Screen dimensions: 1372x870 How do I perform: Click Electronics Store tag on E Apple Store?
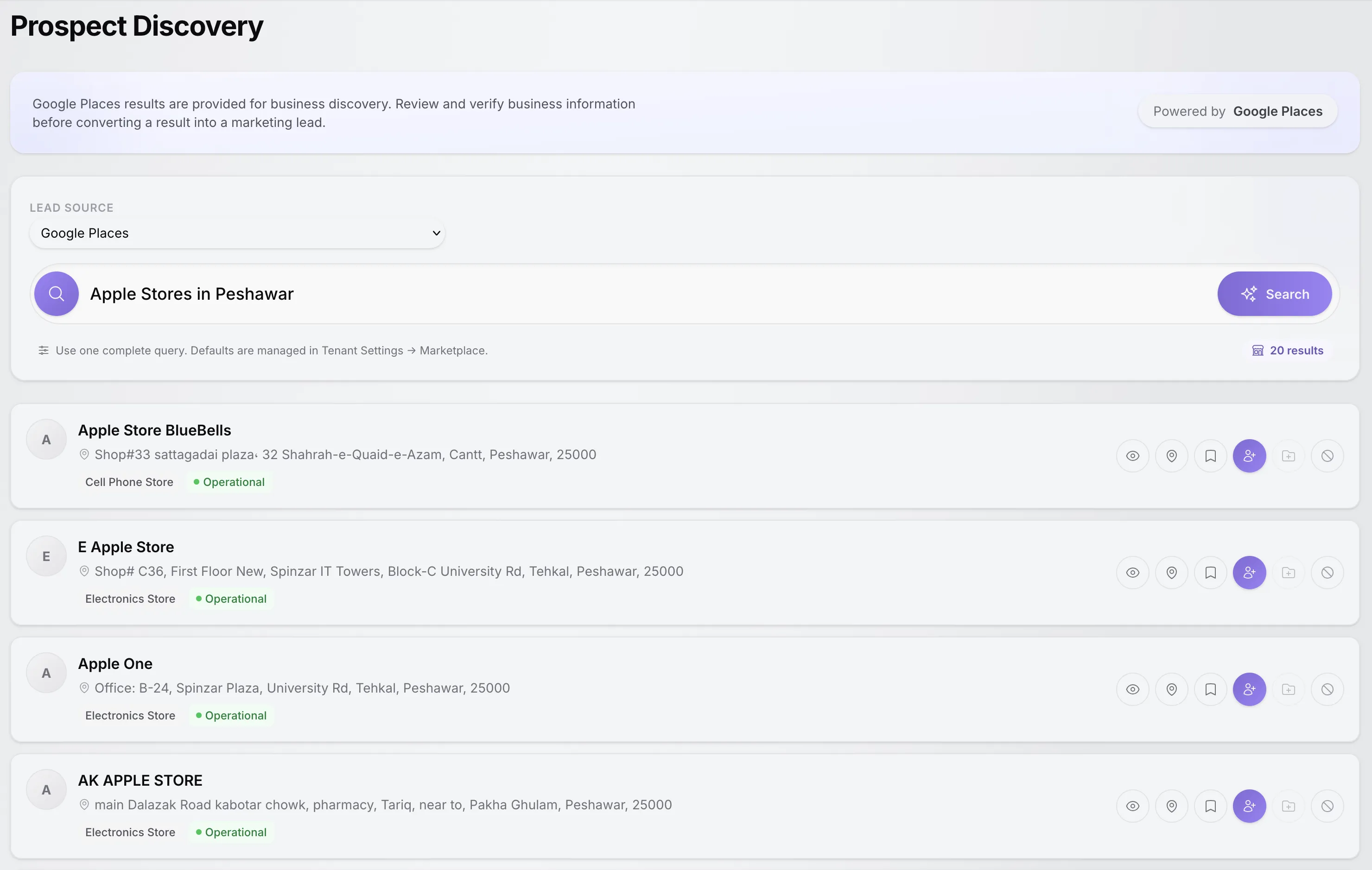[130, 599]
